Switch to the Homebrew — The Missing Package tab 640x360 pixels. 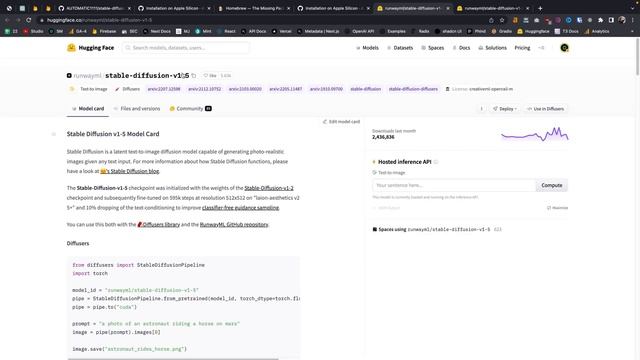tap(254, 8)
